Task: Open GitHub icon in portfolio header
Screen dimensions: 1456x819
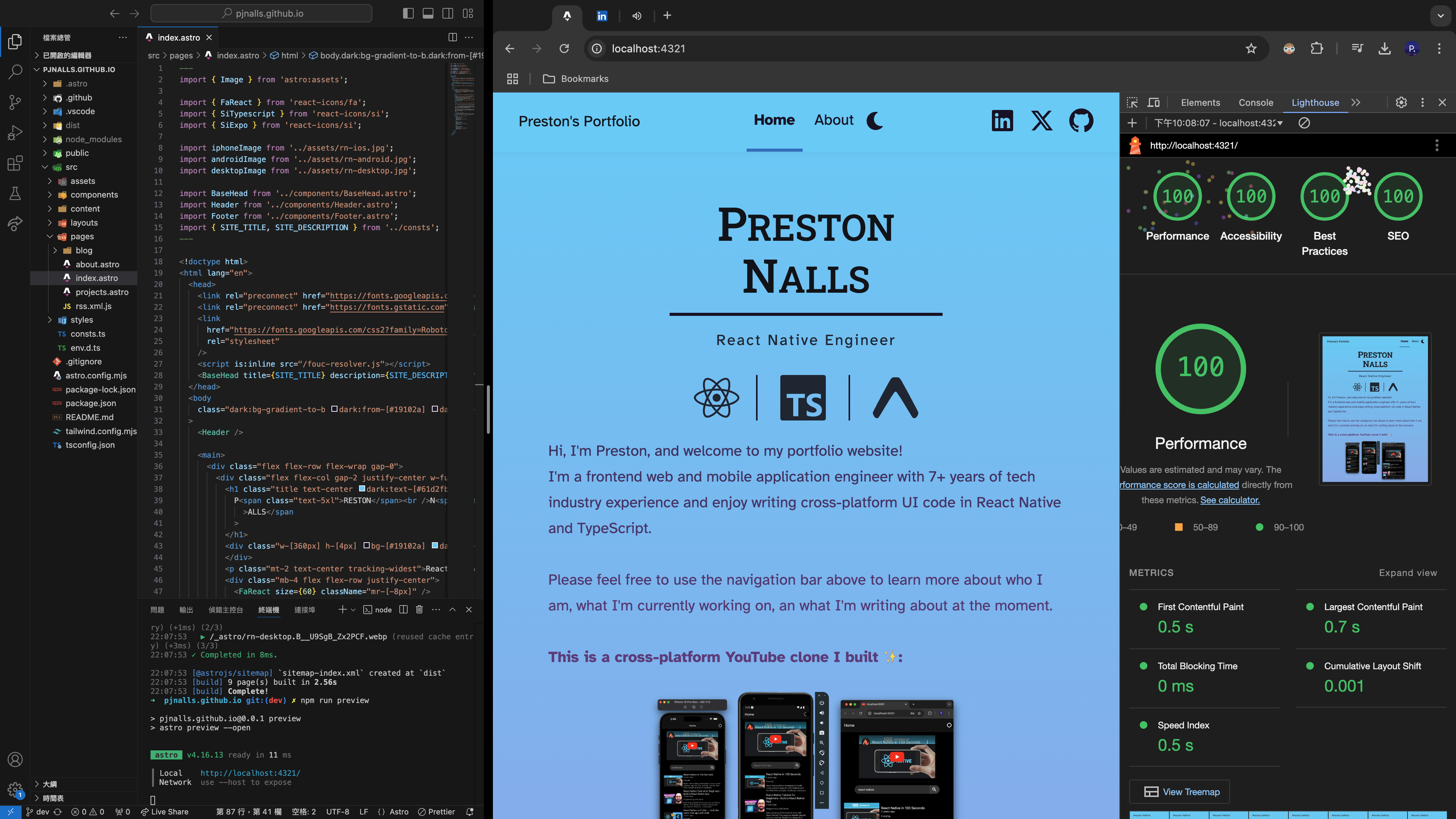Action: click(1081, 121)
